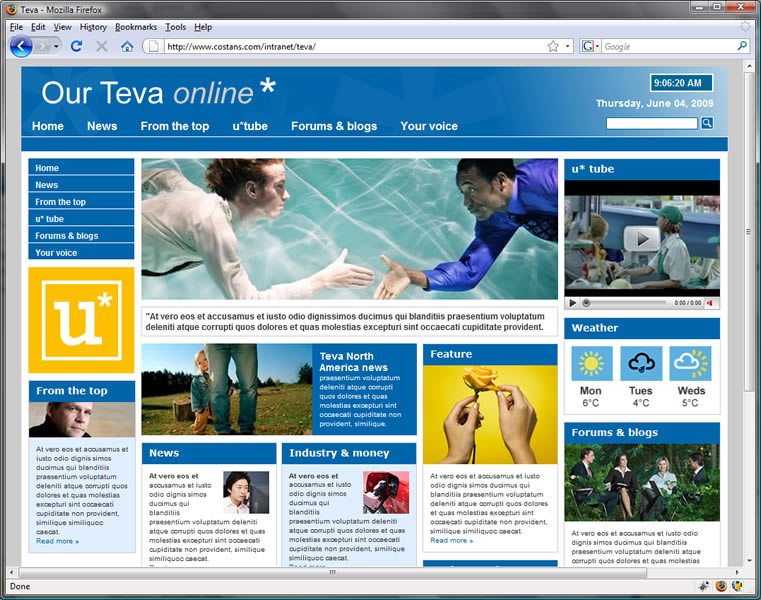This screenshot has height=600, width=761.
Task: Select u* tube in the left sidebar
Action: tap(81, 218)
